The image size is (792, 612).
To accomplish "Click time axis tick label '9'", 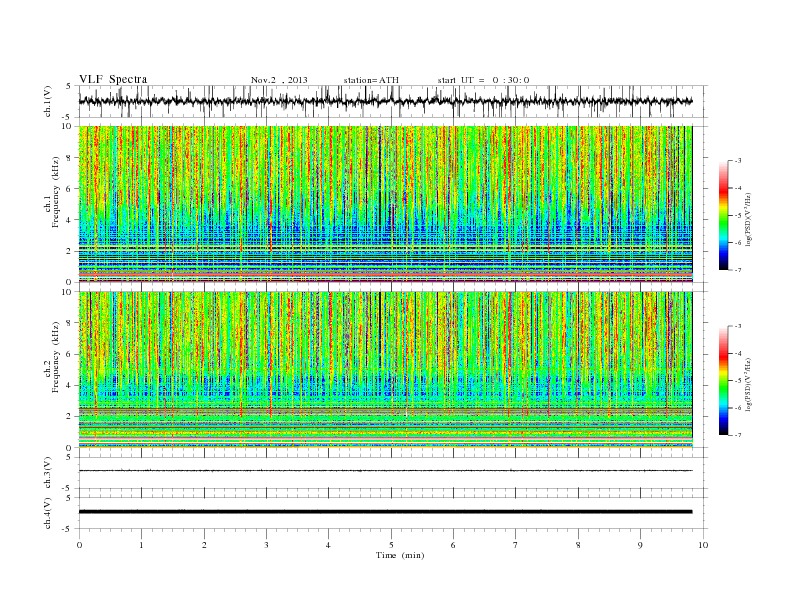I will coord(640,545).
